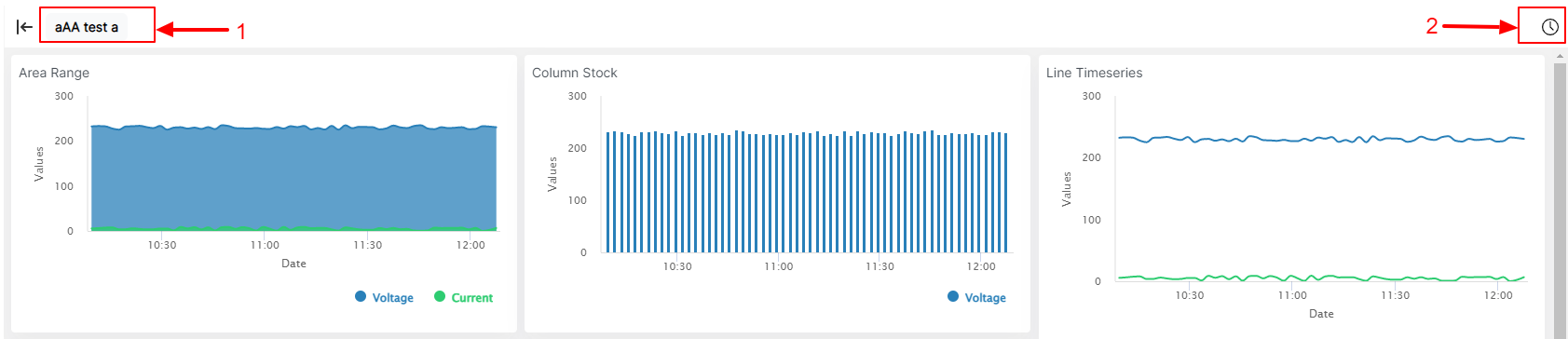Click the Values axis label of Line Timeseries

[x=1067, y=189]
